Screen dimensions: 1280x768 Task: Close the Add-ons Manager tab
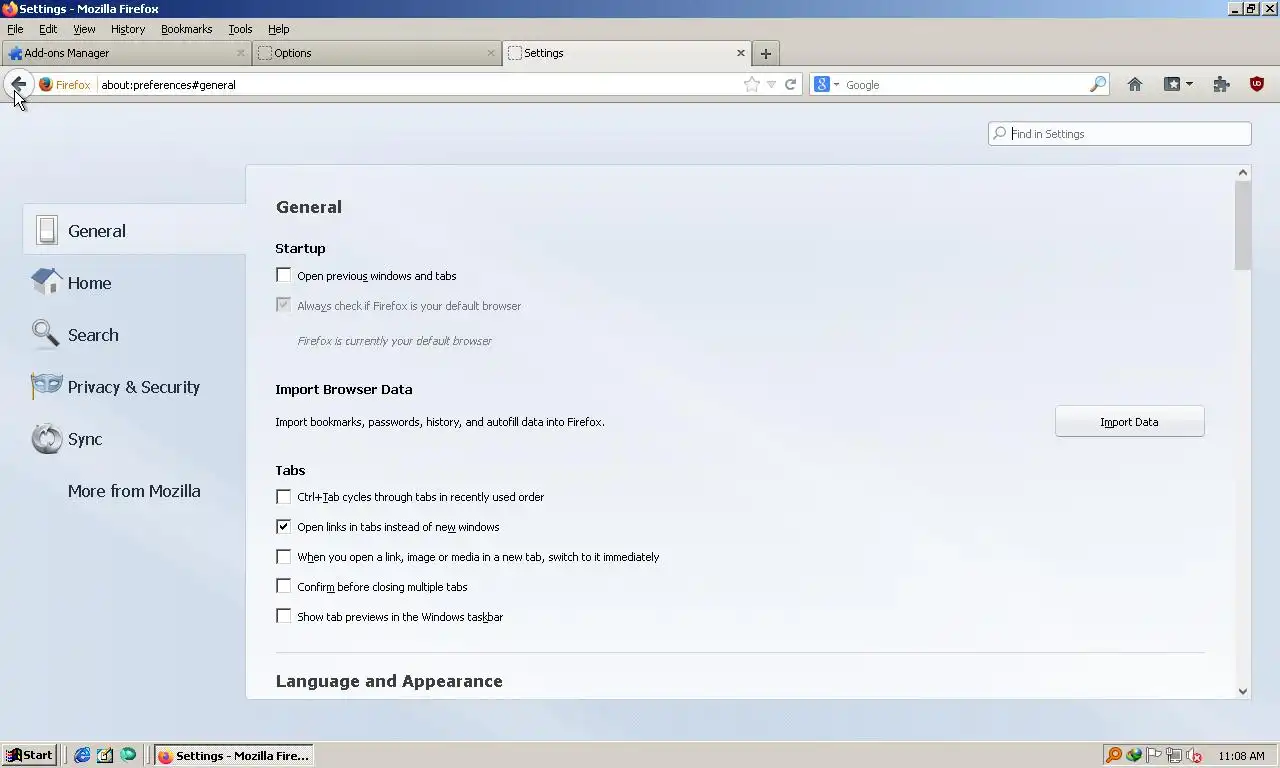[x=241, y=53]
